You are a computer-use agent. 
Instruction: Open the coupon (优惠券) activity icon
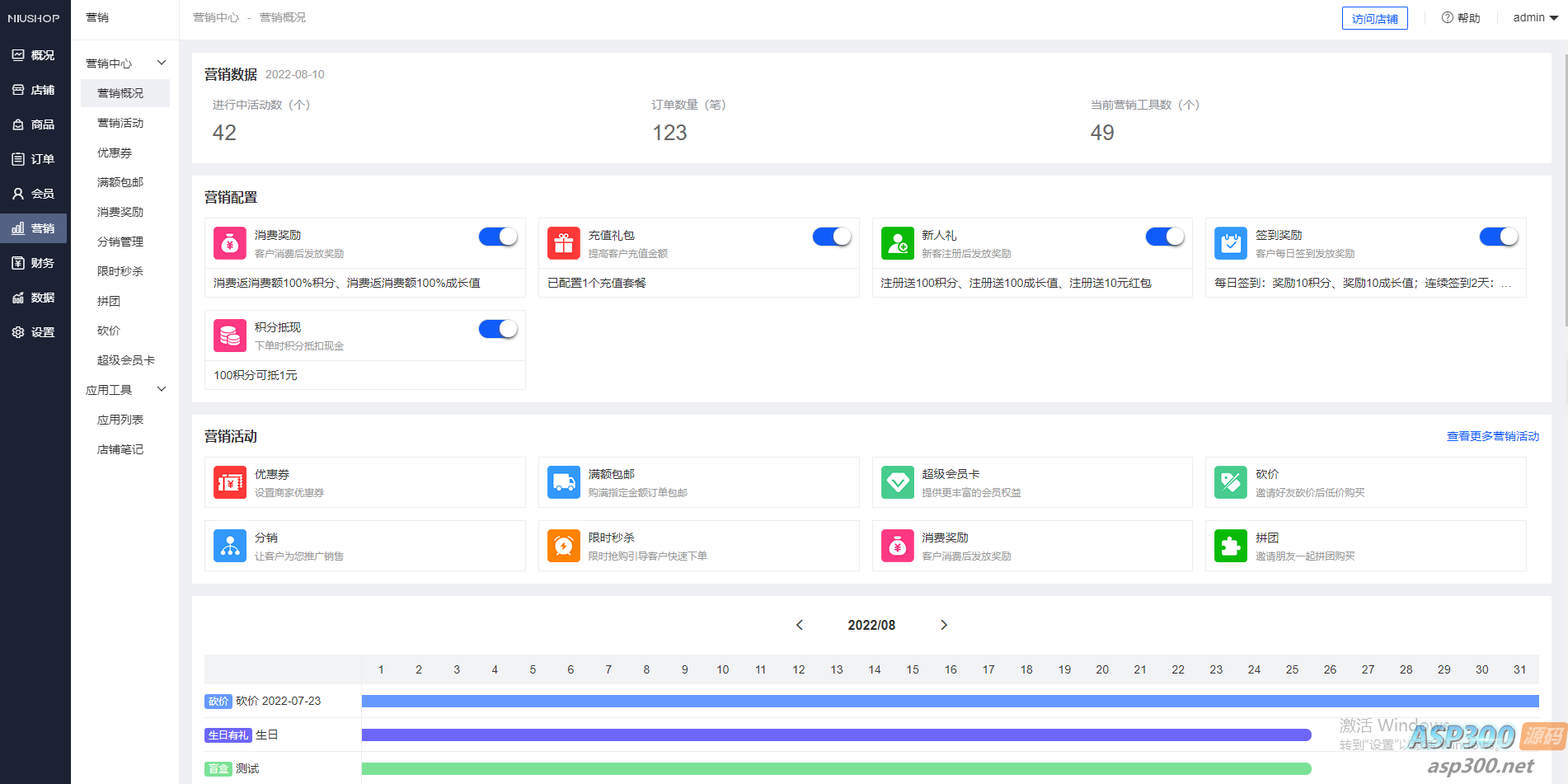pos(230,482)
